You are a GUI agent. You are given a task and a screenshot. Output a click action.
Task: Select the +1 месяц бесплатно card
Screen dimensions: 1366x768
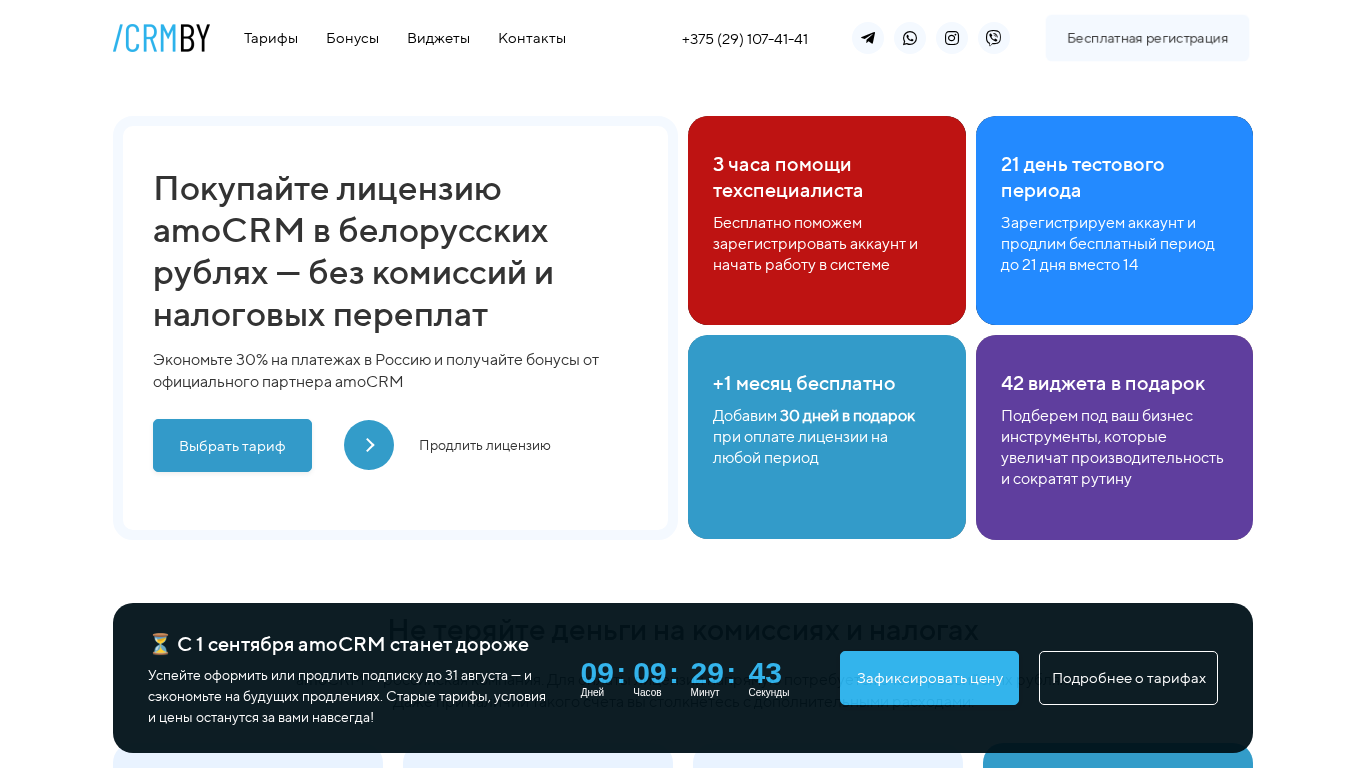(827, 437)
